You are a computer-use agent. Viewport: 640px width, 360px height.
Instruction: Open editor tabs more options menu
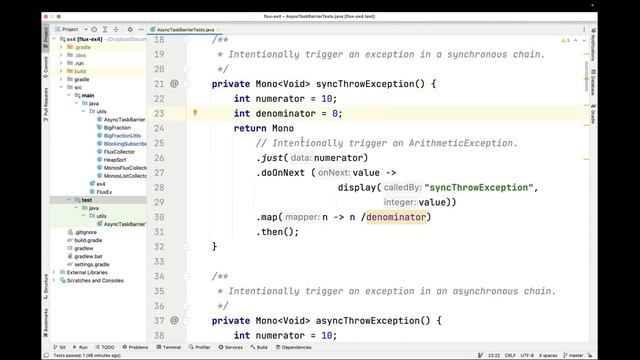click(x=584, y=29)
